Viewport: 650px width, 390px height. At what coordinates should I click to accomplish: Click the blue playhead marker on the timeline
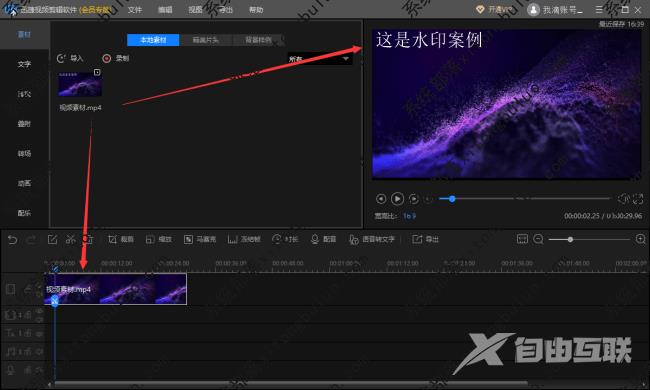[x=55, y=302]
